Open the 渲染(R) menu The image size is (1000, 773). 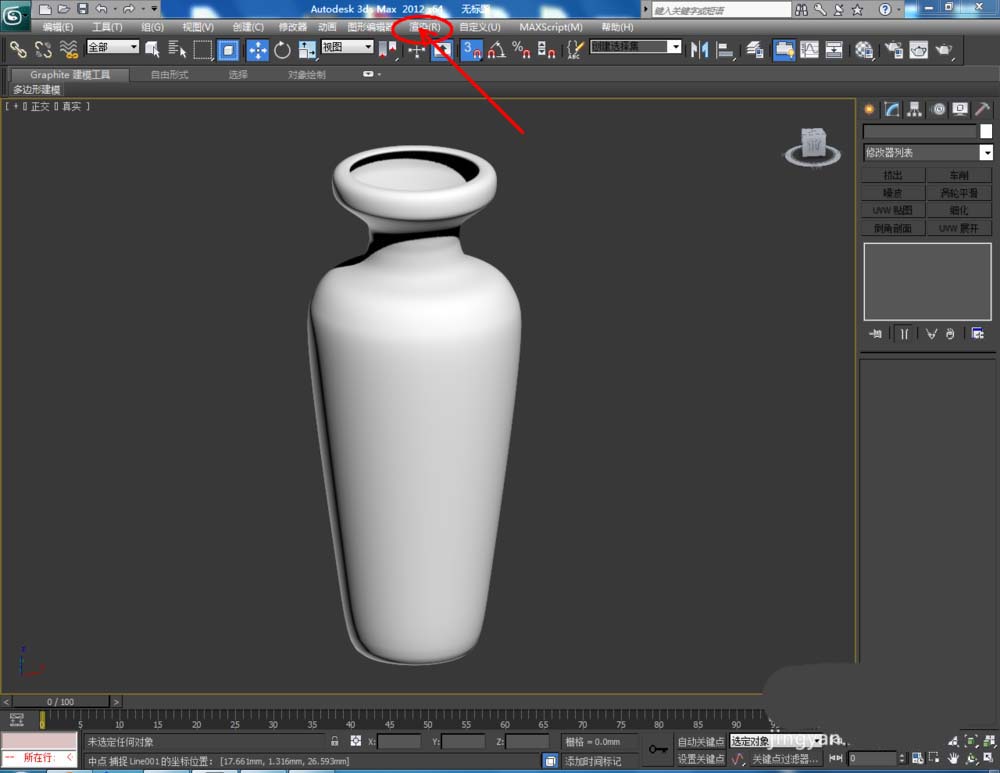tap(424, 27)
